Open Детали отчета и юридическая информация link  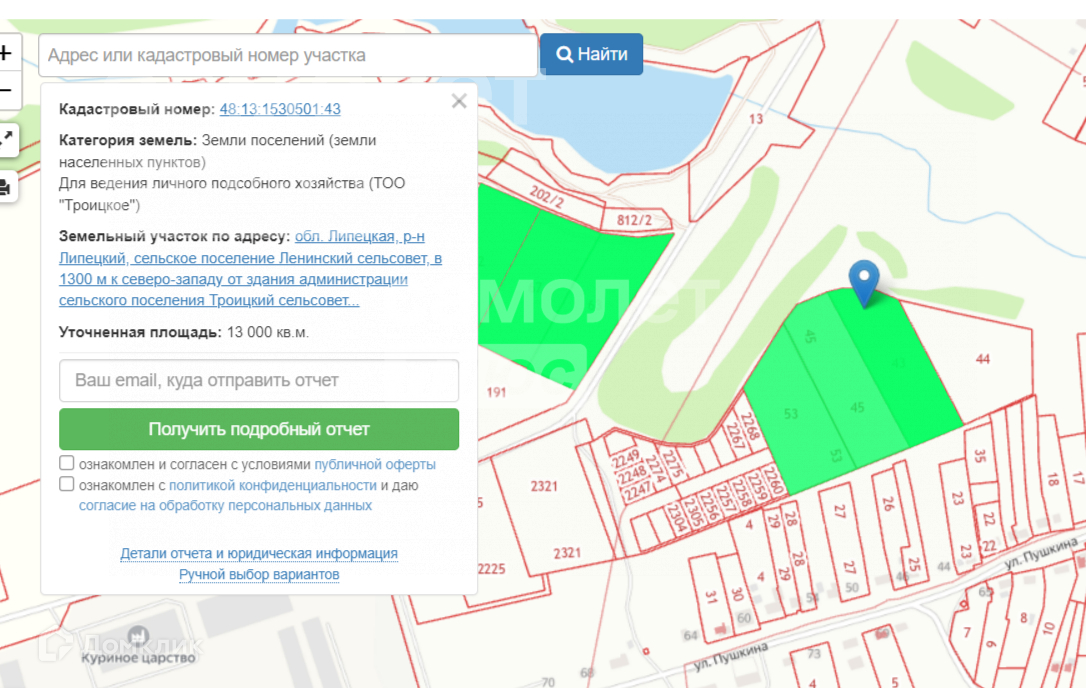259,554
